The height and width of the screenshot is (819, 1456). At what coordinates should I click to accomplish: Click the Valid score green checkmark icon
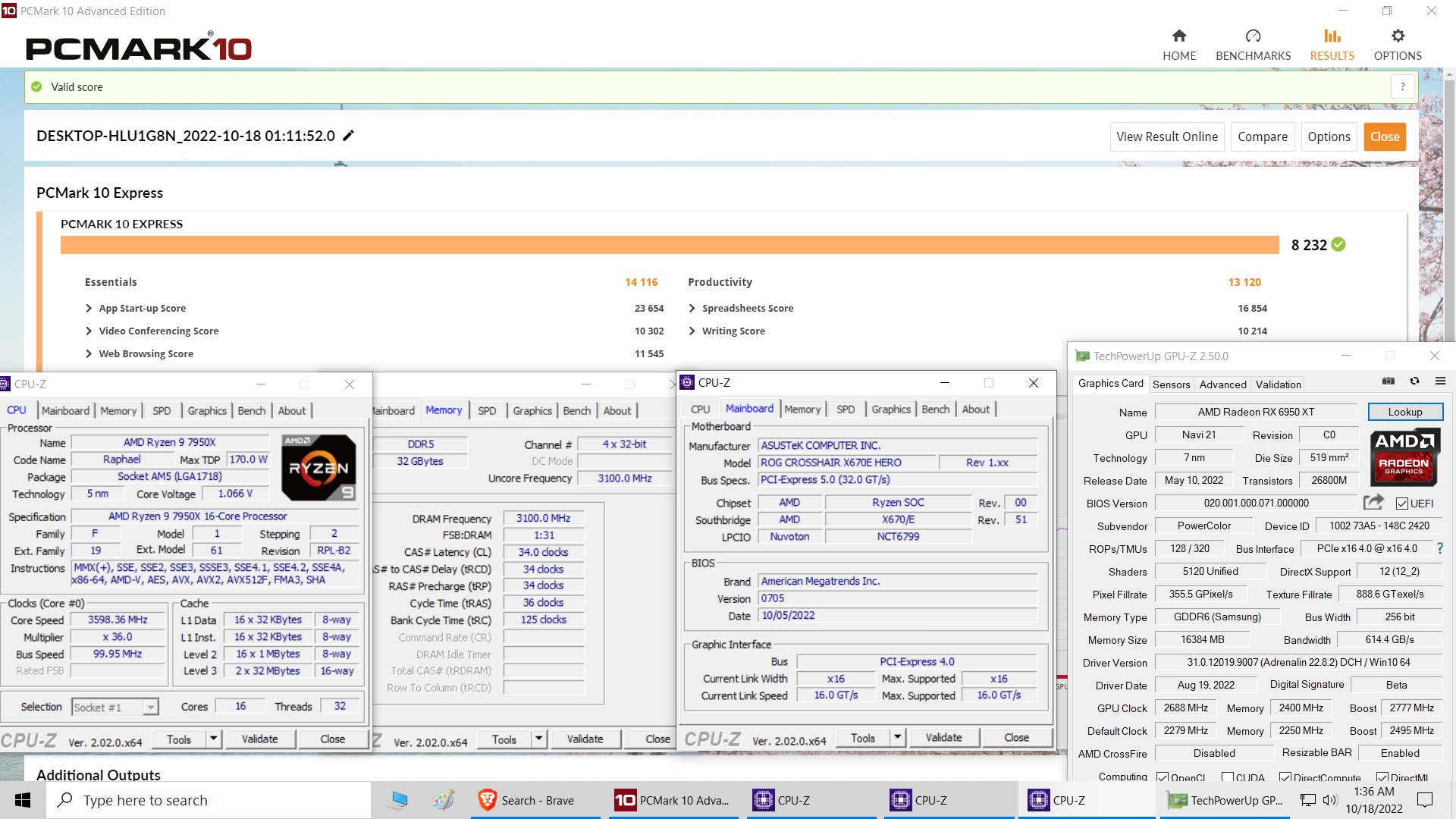pyautogui.click(x=36, y=86)
